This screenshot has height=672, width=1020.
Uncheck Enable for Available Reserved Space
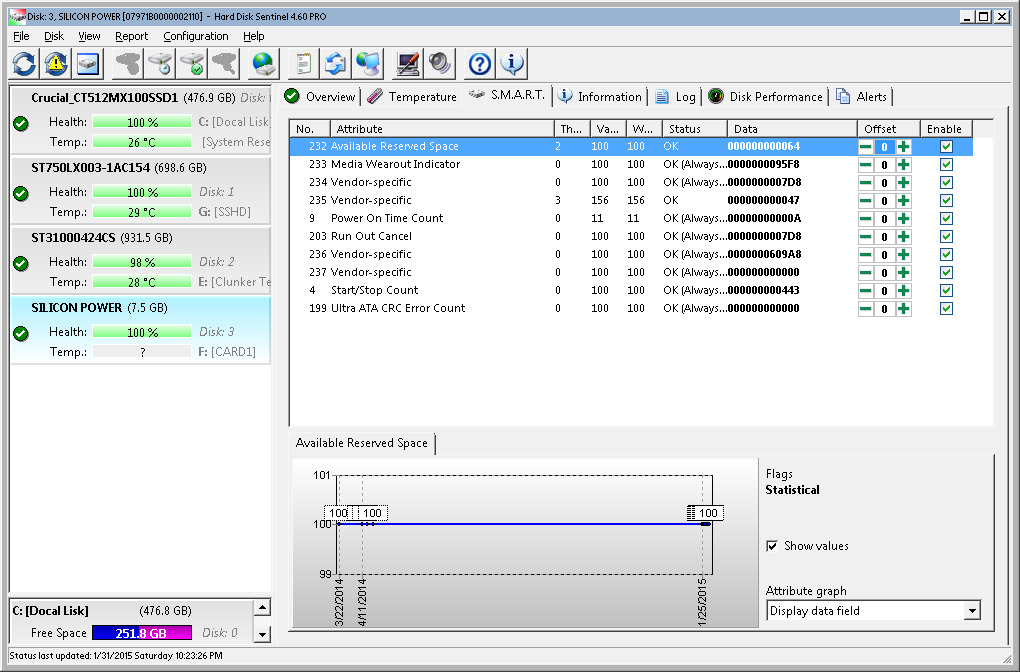946,147
